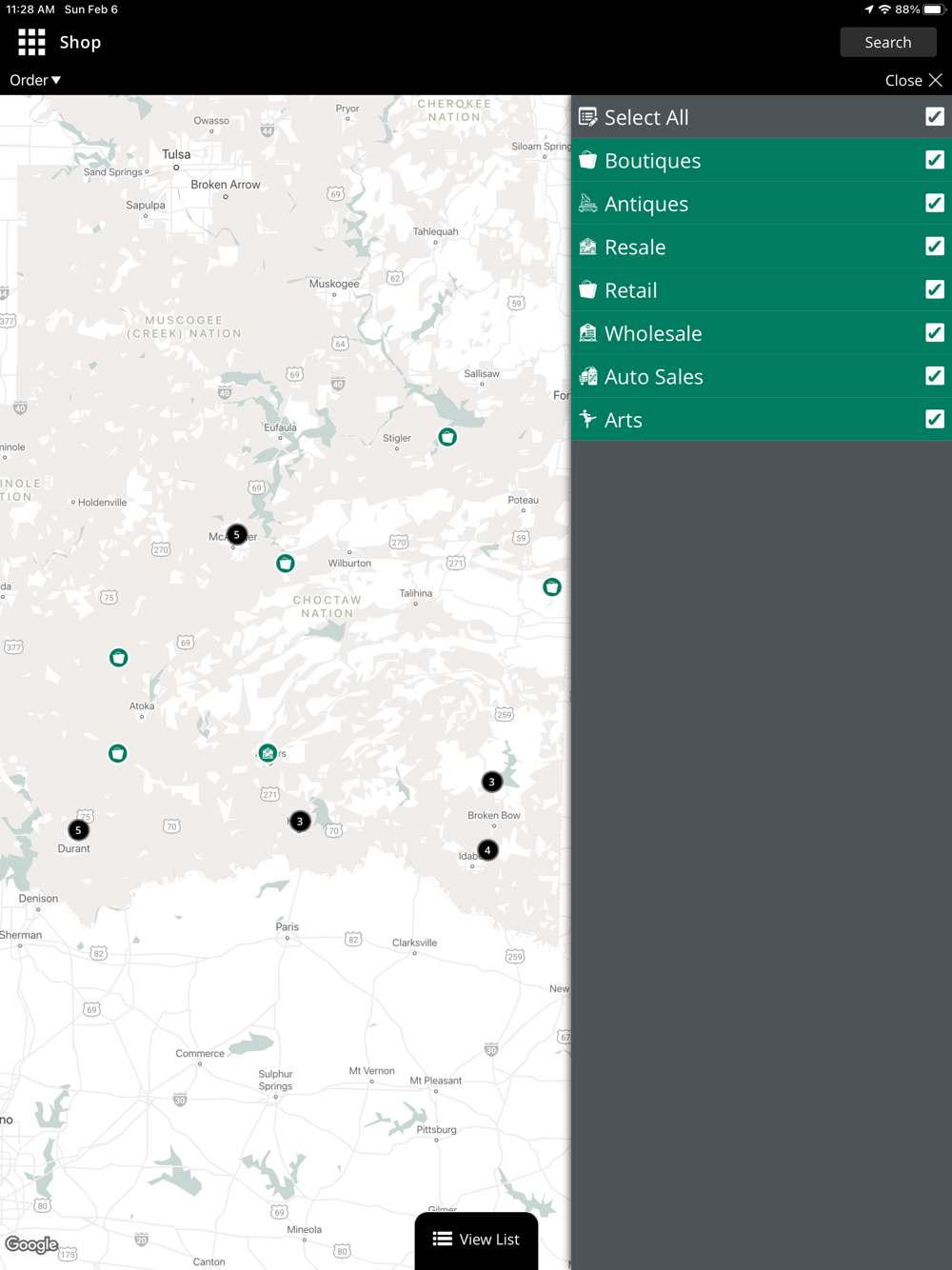Tap the shop marker near Wilburton
Screen dimensions: 952x1270
click(285, 564)
